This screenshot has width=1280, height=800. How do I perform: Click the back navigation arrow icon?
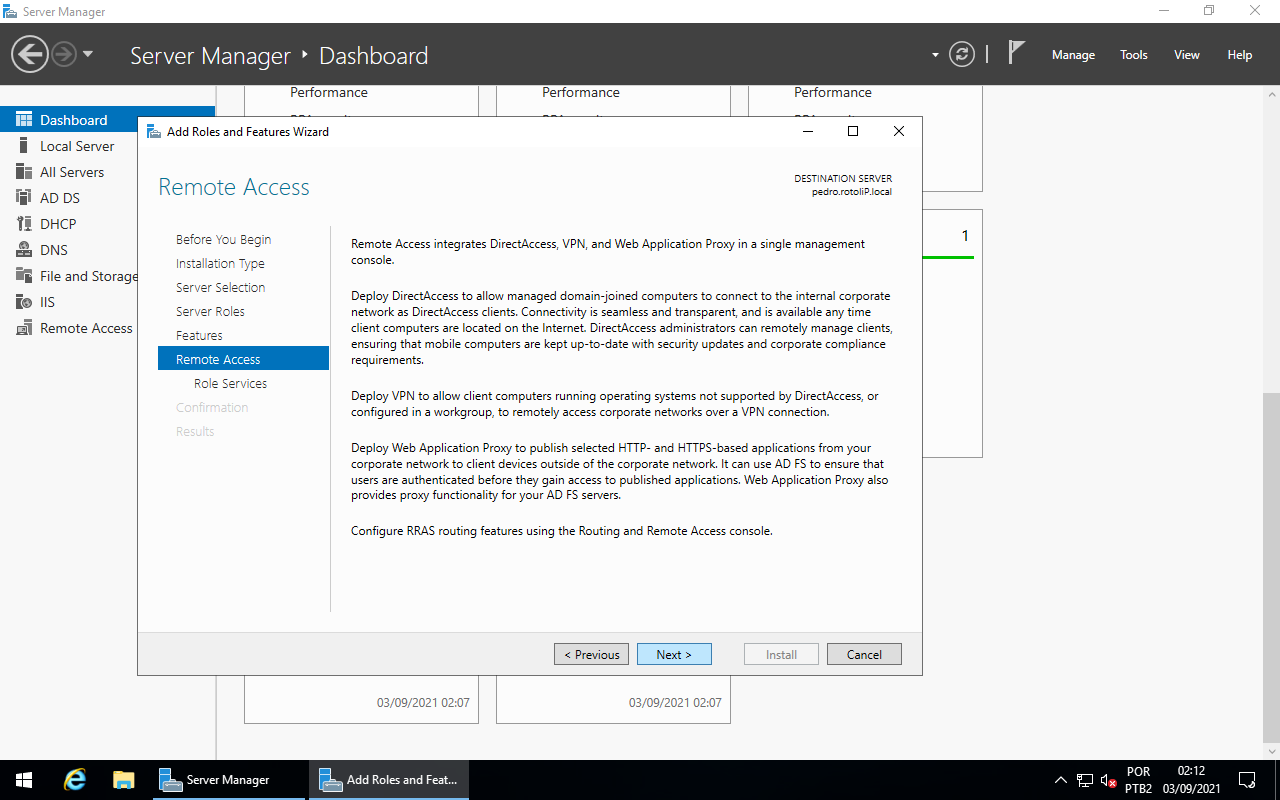tap(30, 54)
